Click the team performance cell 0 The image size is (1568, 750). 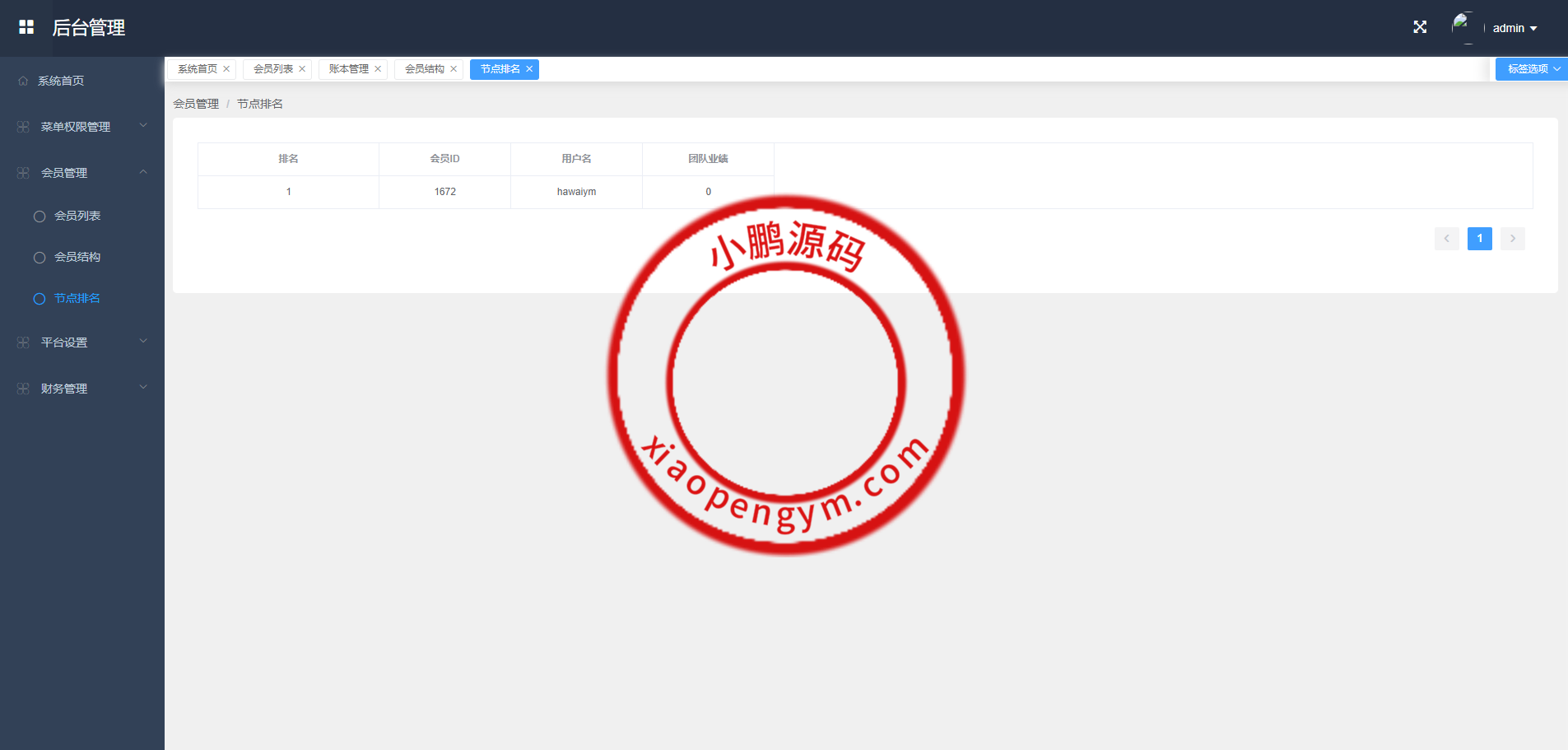pyautogui.click(x=708, y=192)
